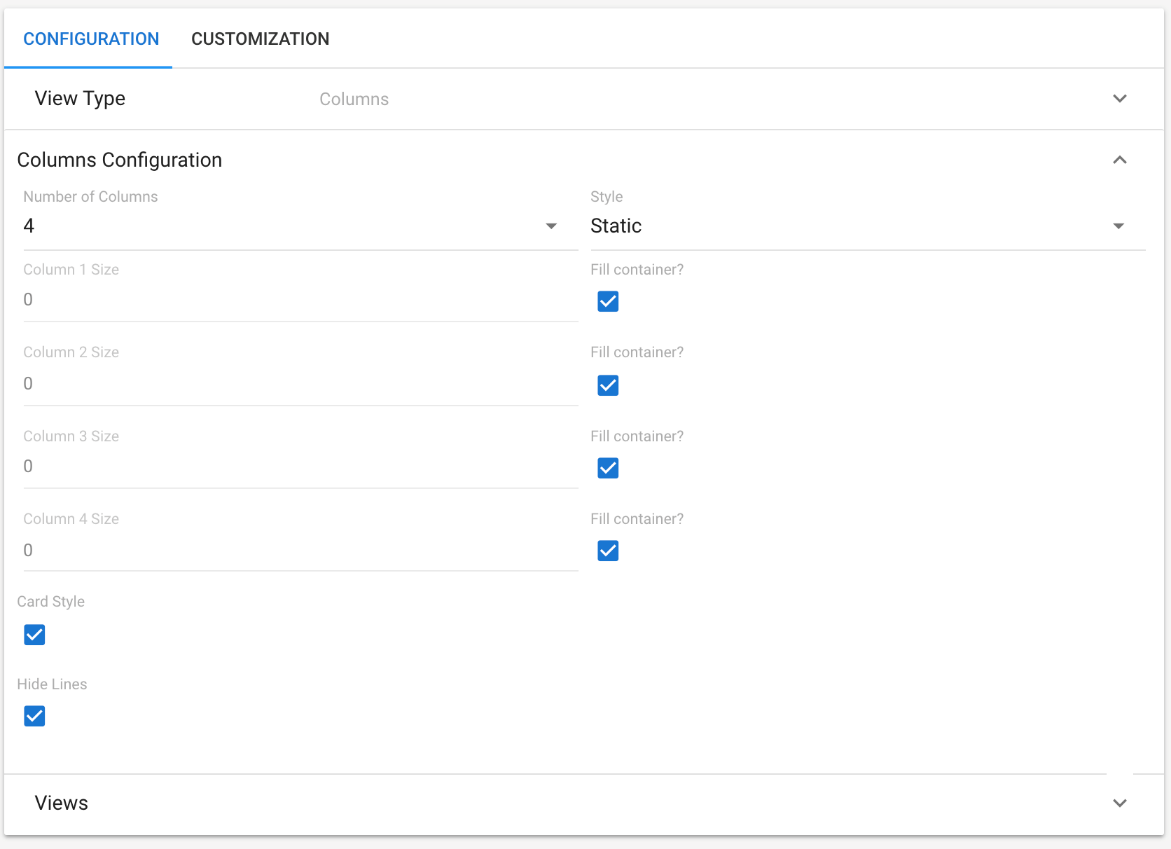Uncheck Fill container for Column 1
Image resolution: width=1171 pixels, height=849 pixels.
tap(608, 302)
